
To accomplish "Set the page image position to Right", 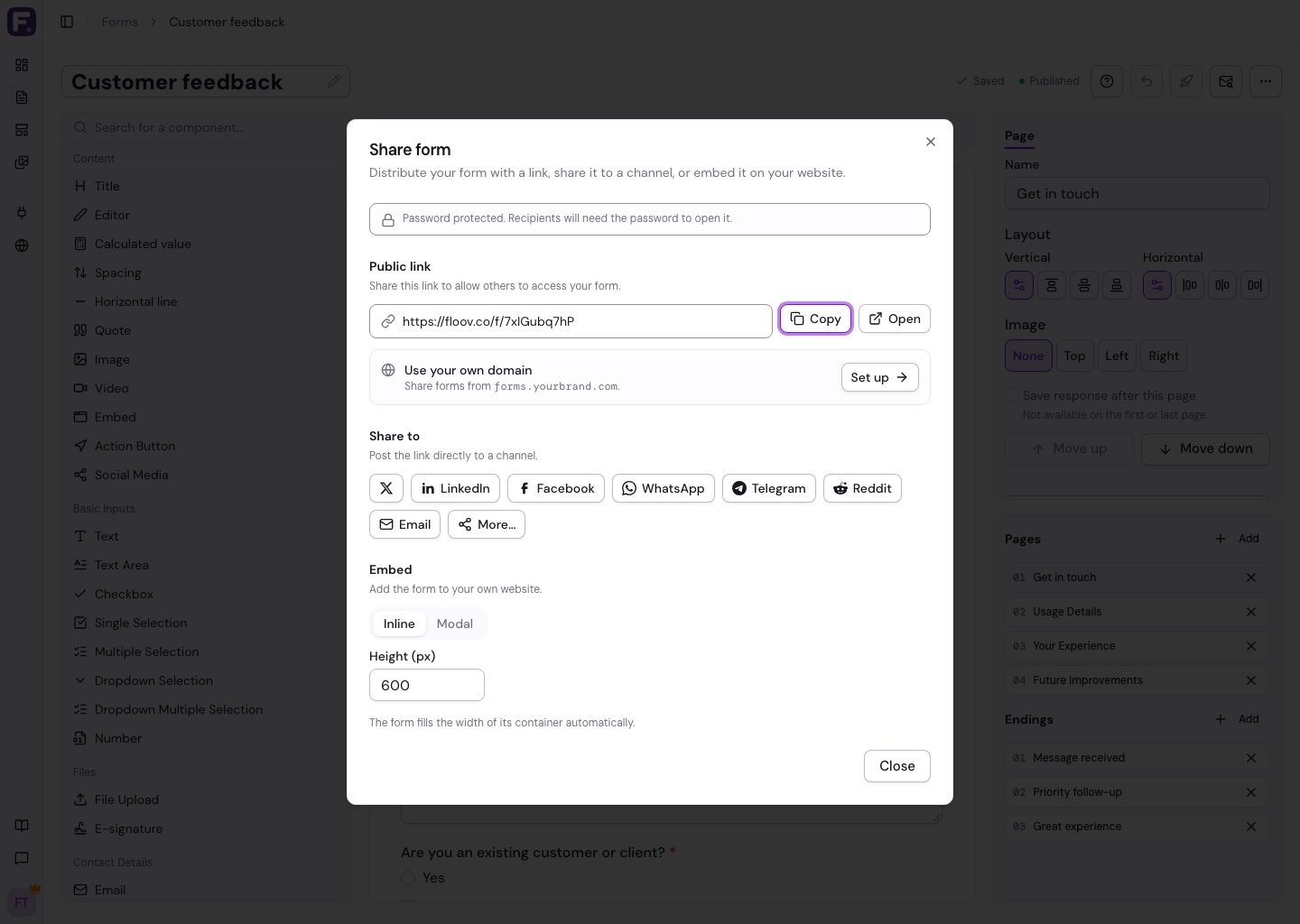I will [x=1164, y=356].
